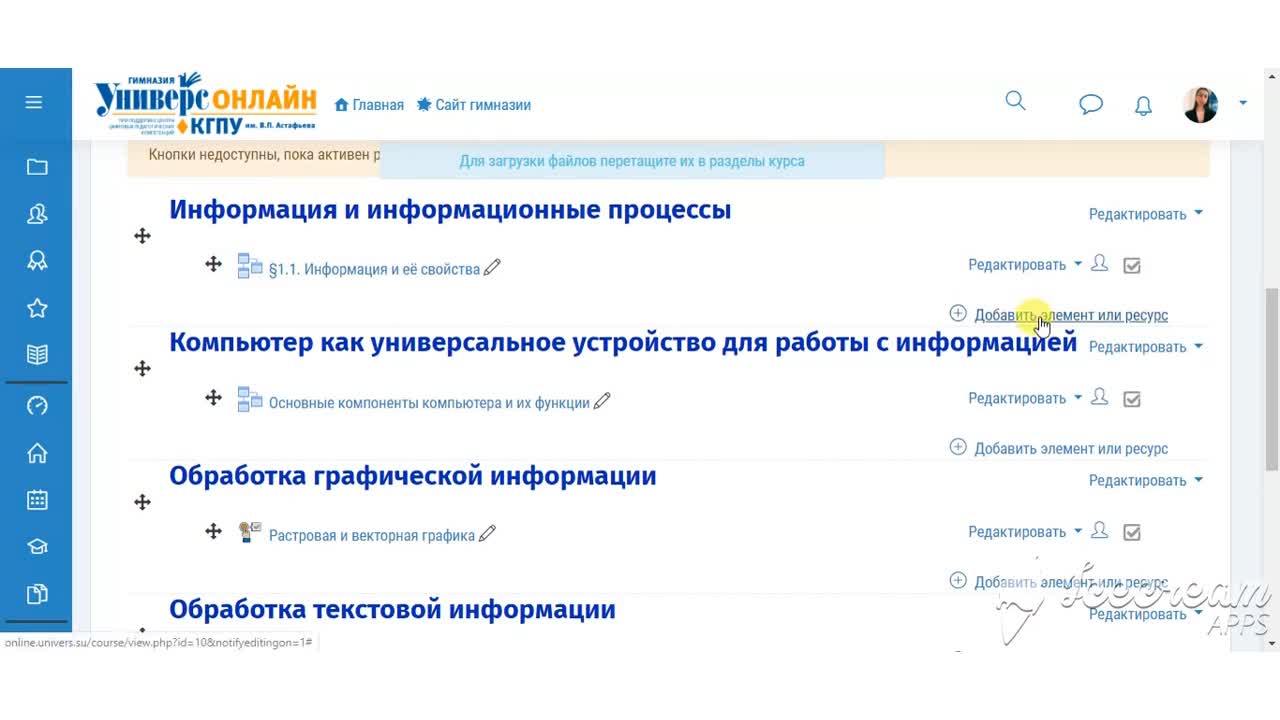Viewport: 1280px width, 720px height.
Task: Expand user menu arrow beside avatar
Action: [x=1243, y=103]
